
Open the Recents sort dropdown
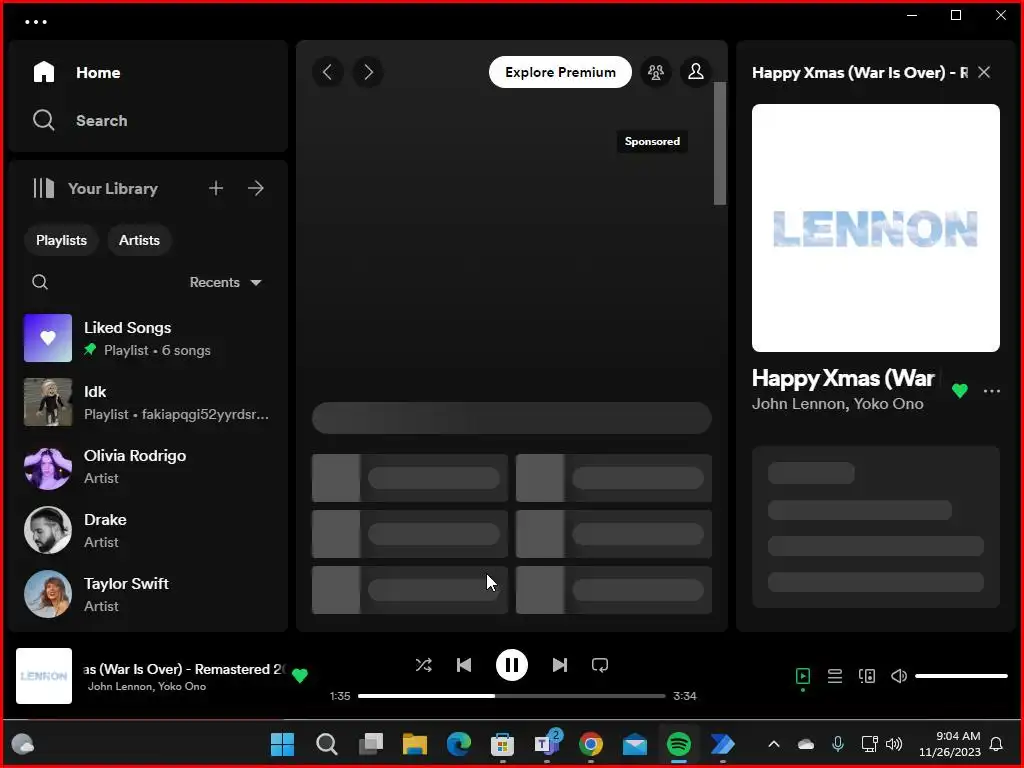point(225,282)
